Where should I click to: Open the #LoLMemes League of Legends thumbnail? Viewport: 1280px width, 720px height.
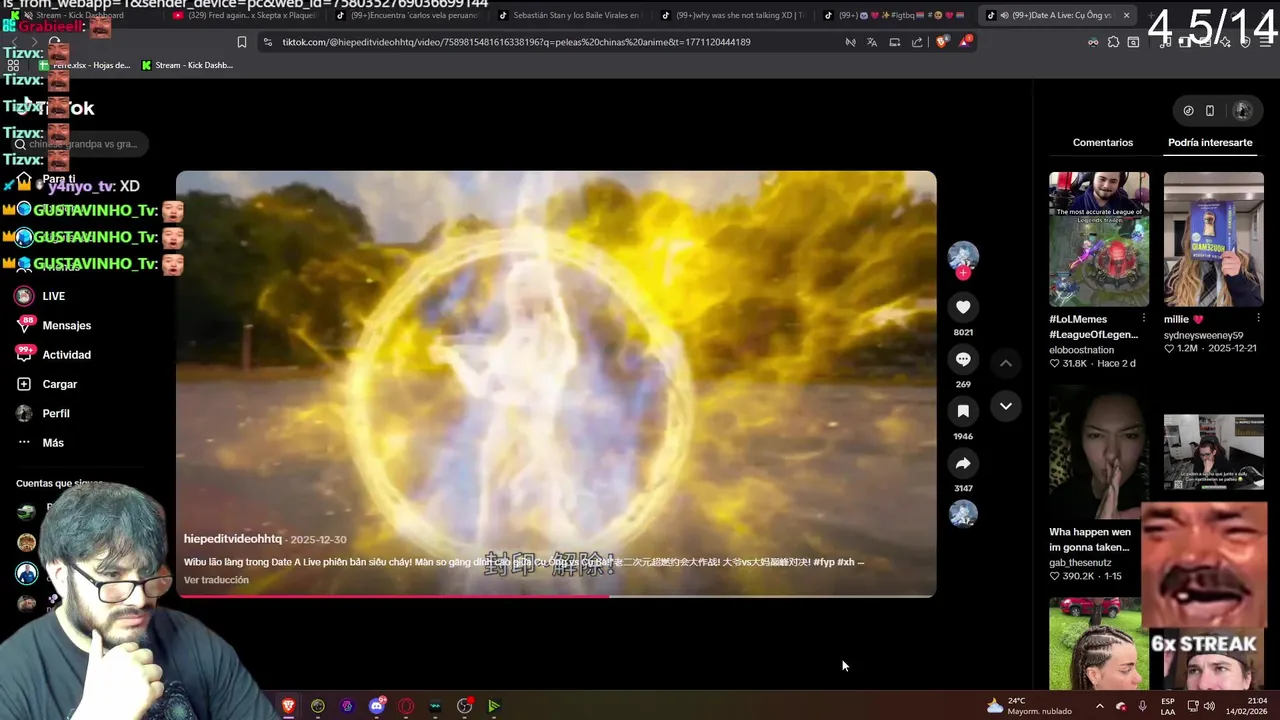[1099, 239]
